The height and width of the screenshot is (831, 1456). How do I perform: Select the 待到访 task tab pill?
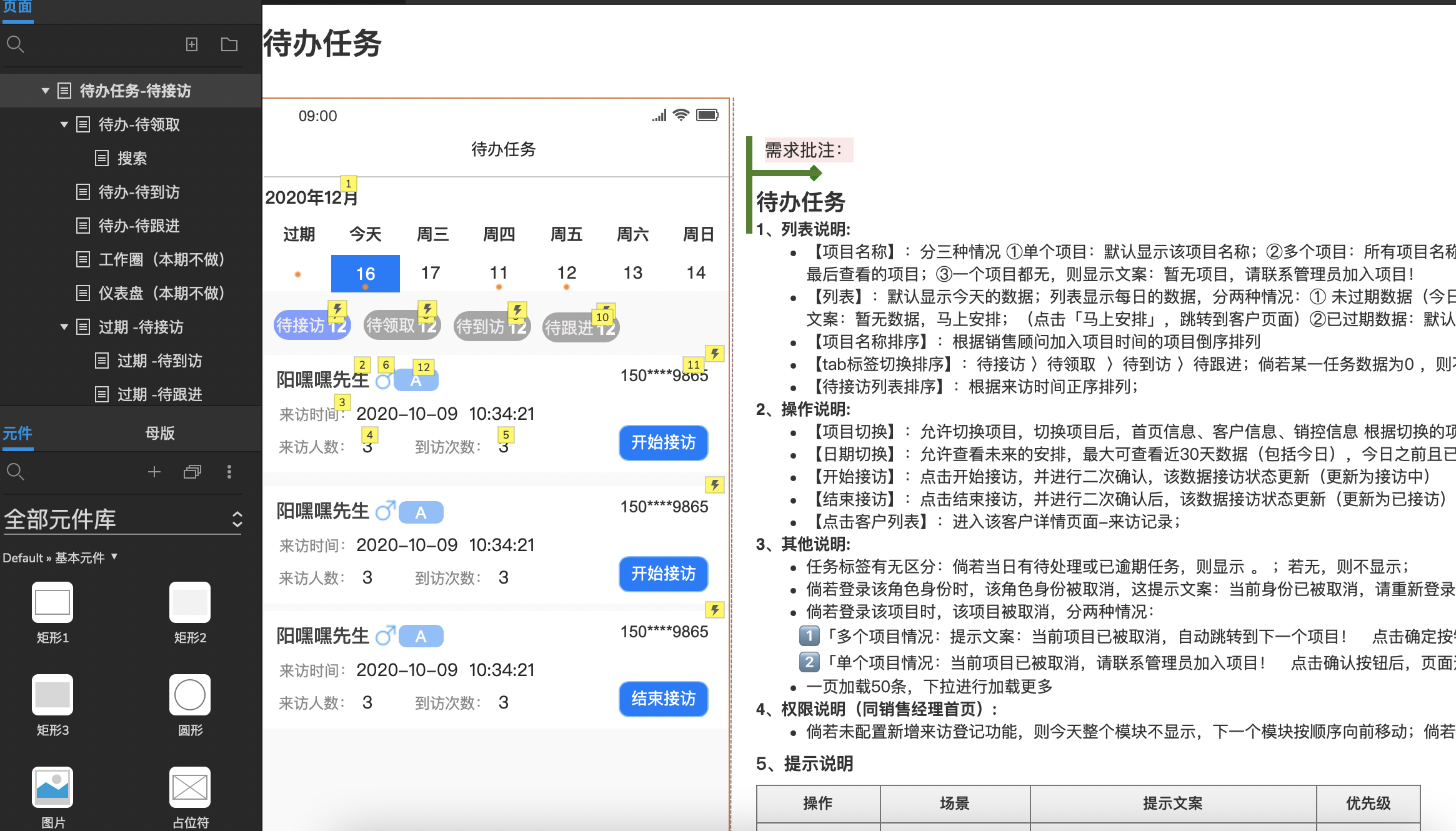[492, 326]
